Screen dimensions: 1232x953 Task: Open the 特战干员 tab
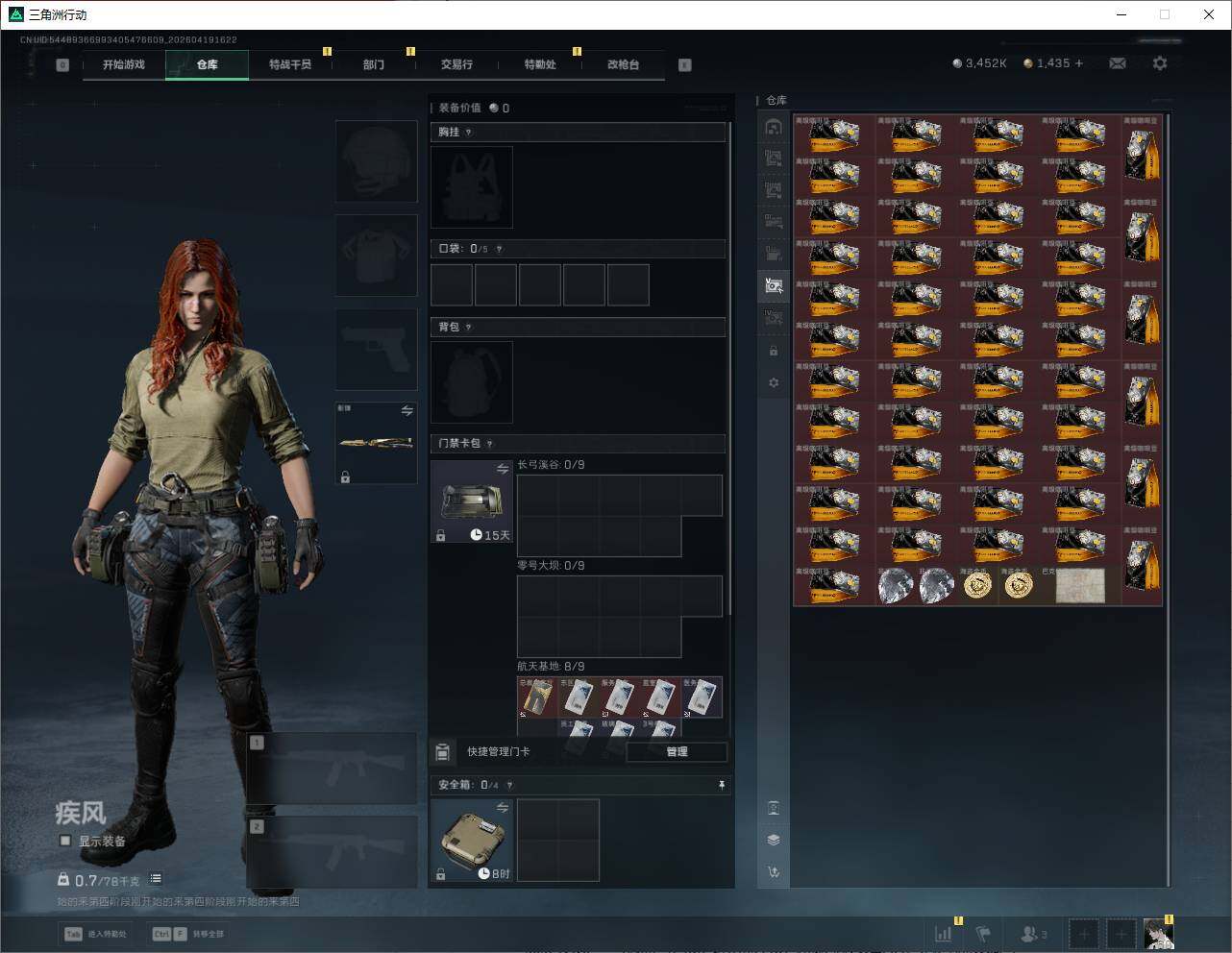tap(290, 64)
